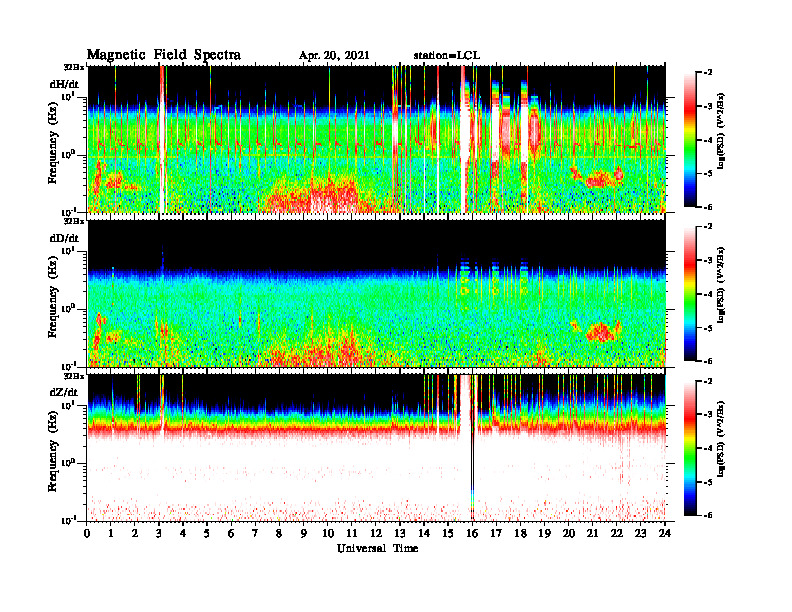Viewport: 792px width, 612px height.
Task: Click the "-3" value on the dZ/dt color bar
Action: (707, 414)
